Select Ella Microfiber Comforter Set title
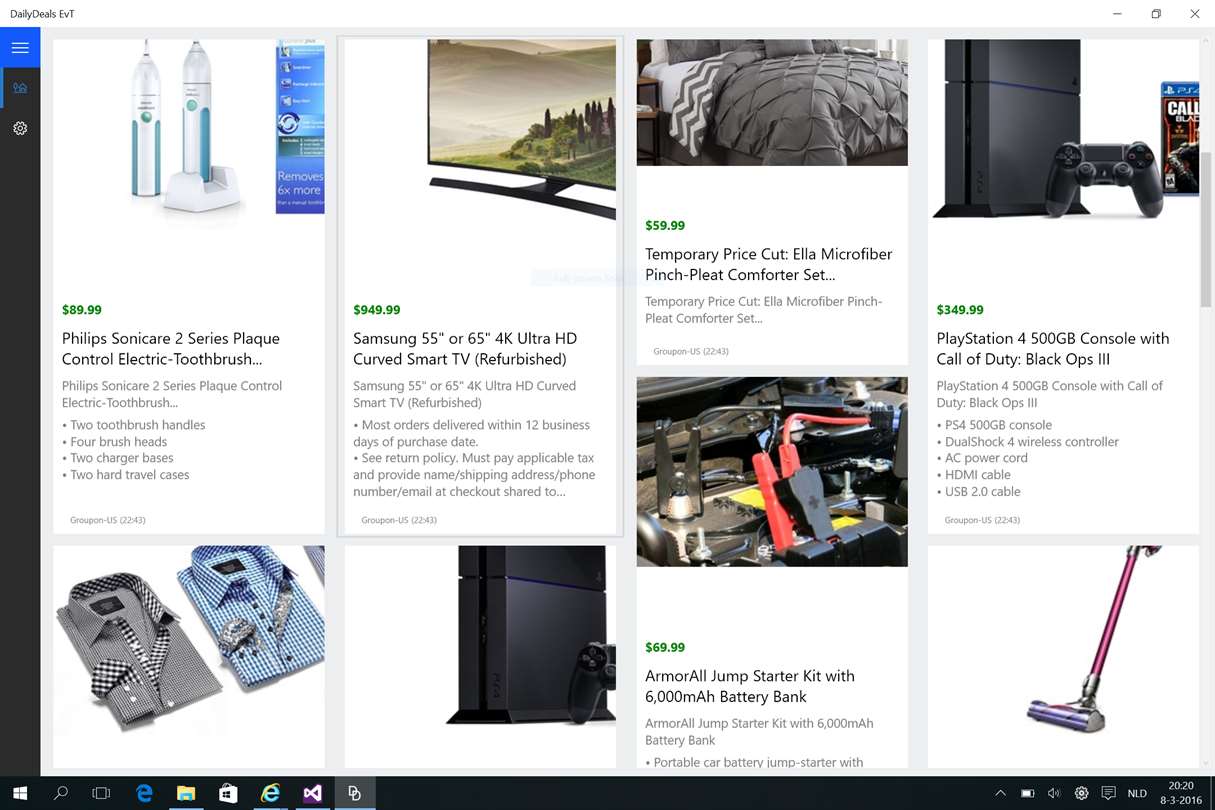Viewport: 1215px width, 810px height. coord(769,264)
